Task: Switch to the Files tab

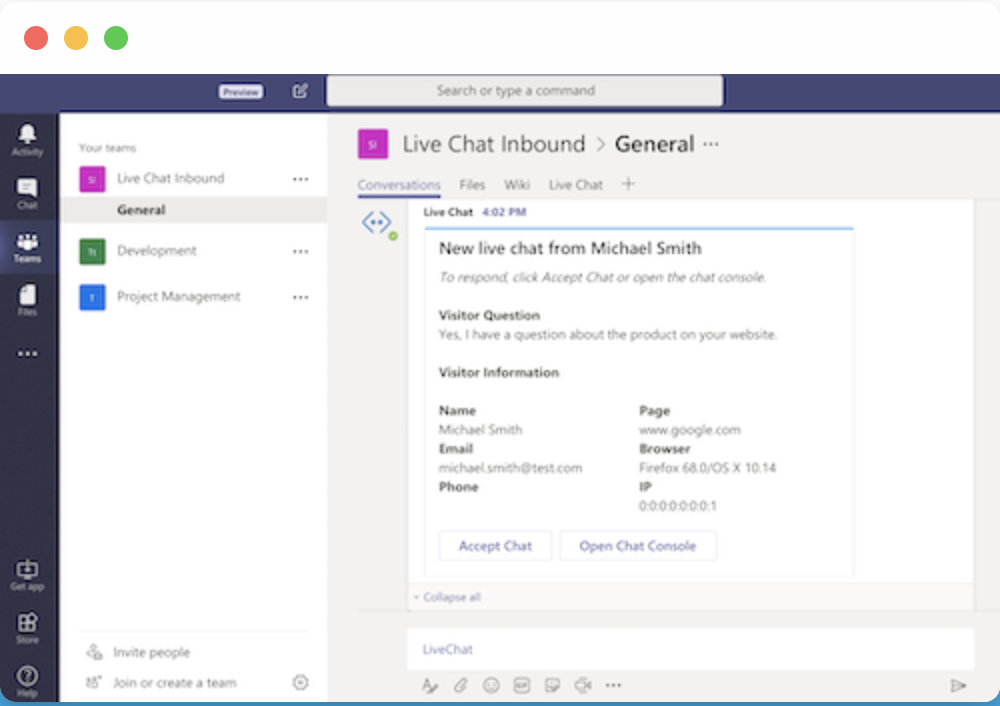Action: (472, 185)
